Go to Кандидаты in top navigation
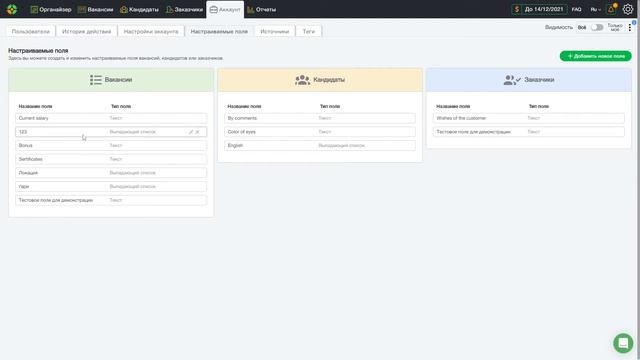This screenshot has width=640, height=360. pos(139,9)
